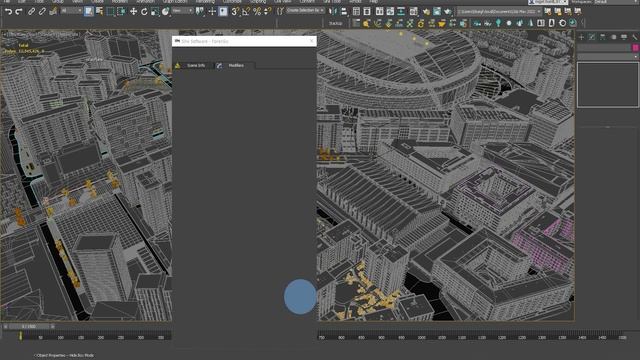Activate the Select and Move tool
The height and width of the screenshot is (360, 640).
tap(133, 11)
